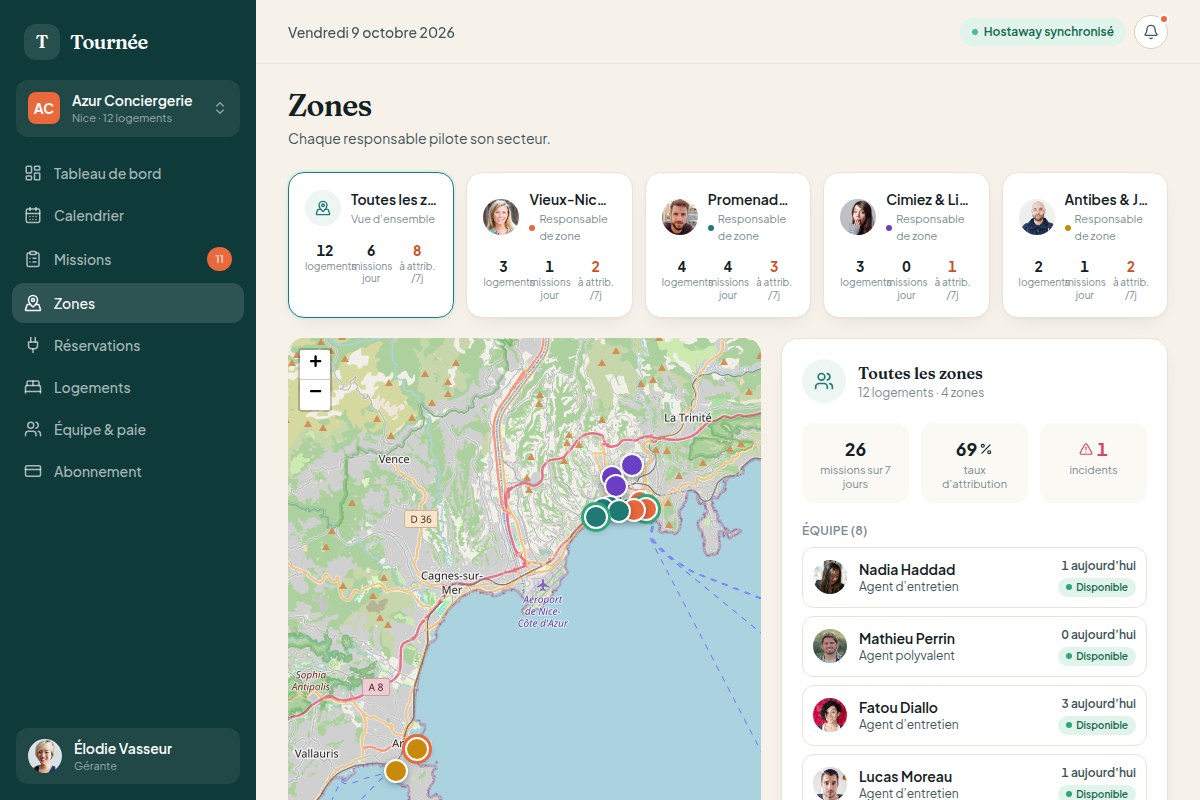Image resolution: width=1200 pixels, height=800 pixels.
Task: Select the Toutes les zones overview card
Action: [371, 245]
